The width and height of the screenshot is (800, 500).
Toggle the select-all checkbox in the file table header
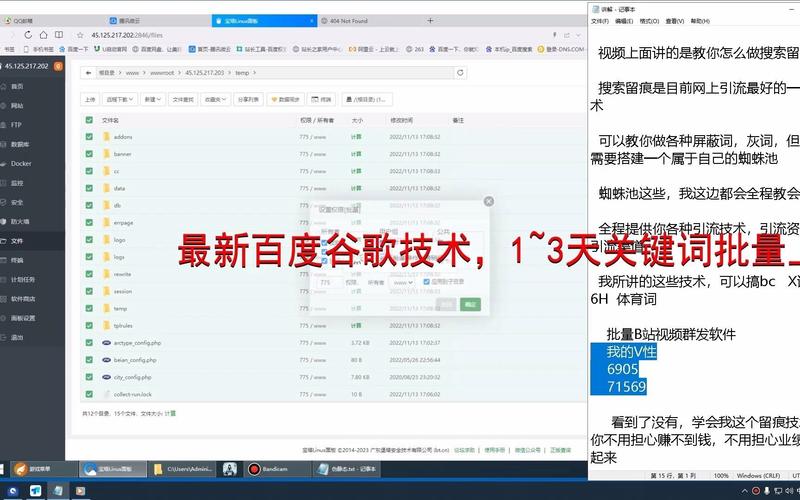89,120
